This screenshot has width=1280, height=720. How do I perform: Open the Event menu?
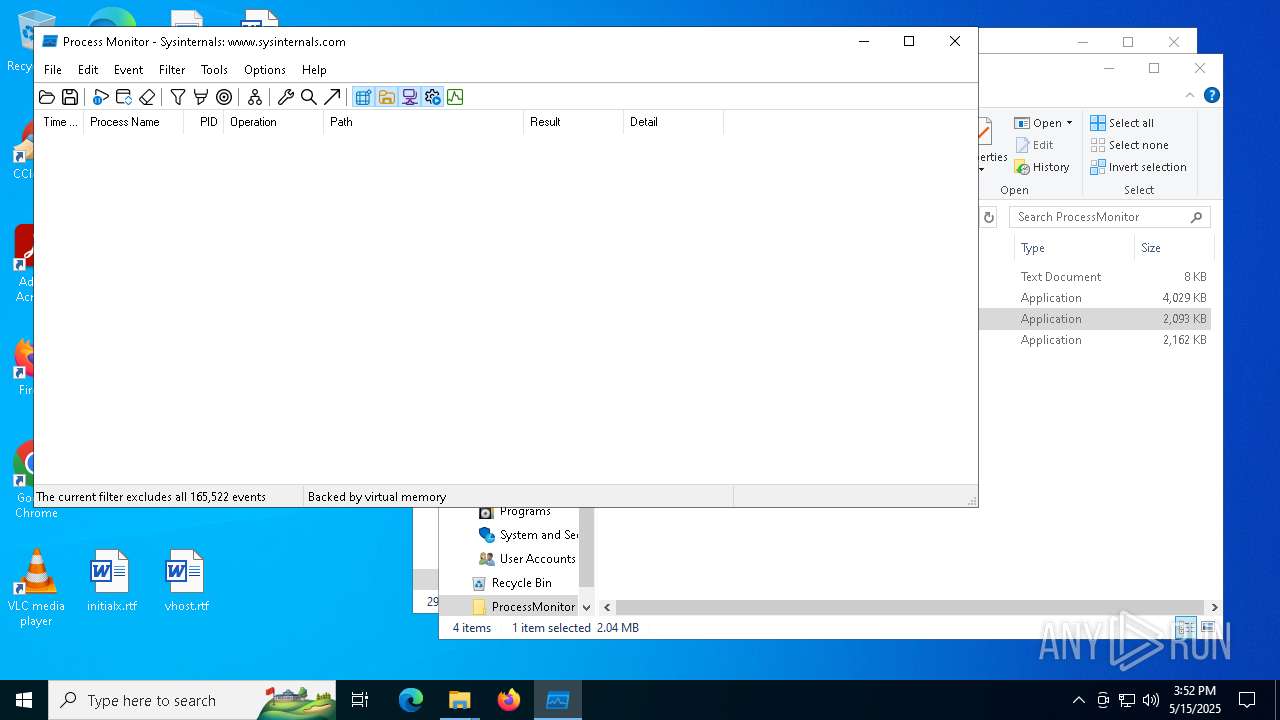128,70
